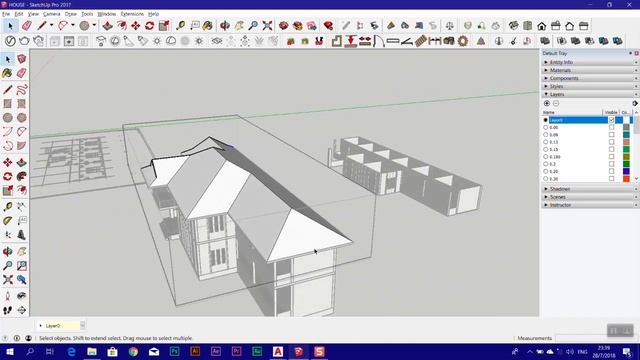Click the Visible column header
Viewport: 640px width, 360px height.
[x=611, y=112]
